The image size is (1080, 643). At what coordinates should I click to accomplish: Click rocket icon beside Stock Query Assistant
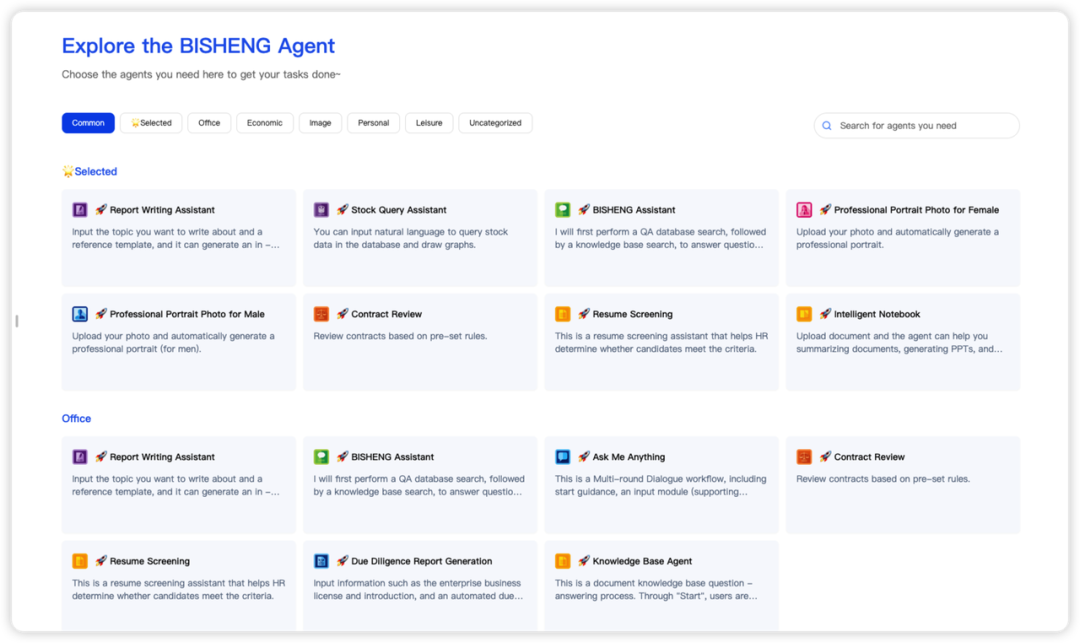(342, 209)
